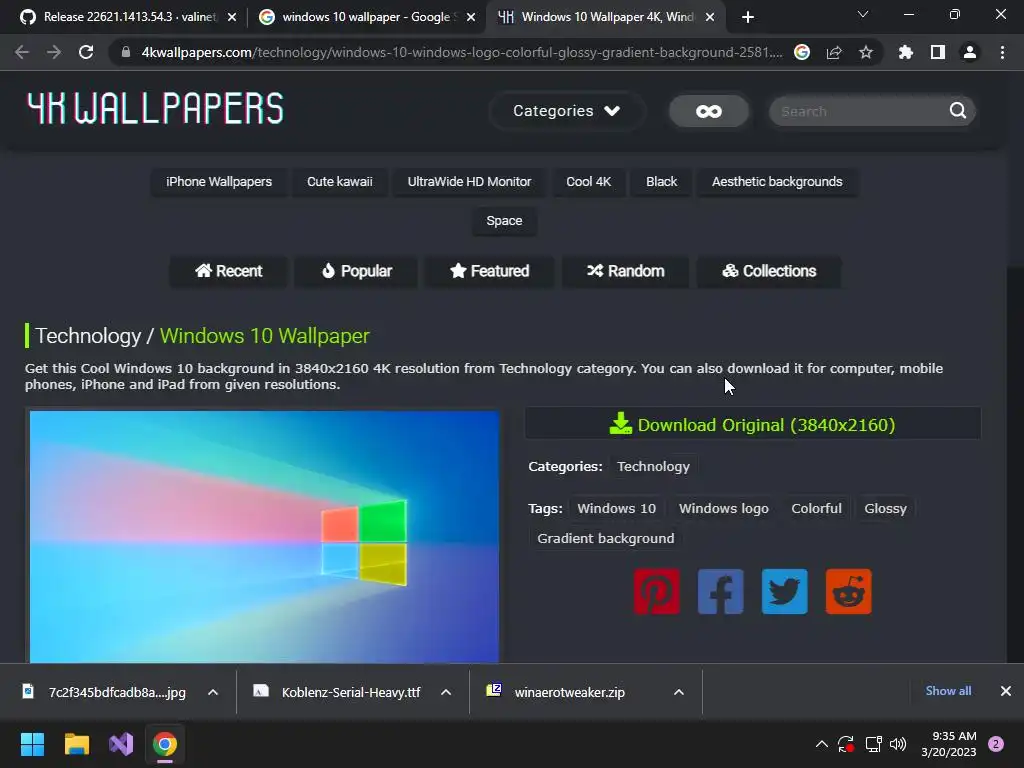Open notification center badge
Viewport: 1024px width, 768px height.
[x=996, y=744]
